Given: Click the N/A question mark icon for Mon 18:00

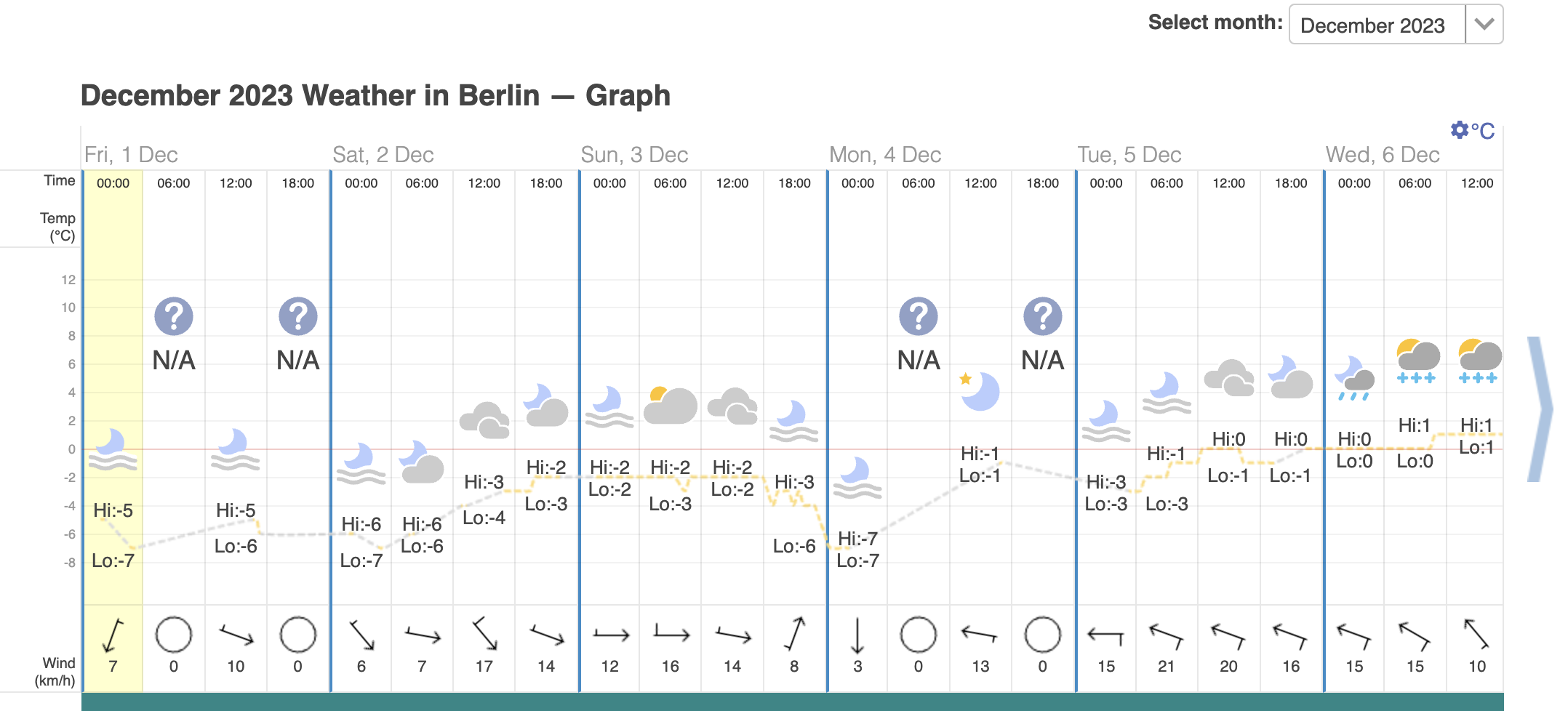Looking at the screenshot, I should point(1043,316).
